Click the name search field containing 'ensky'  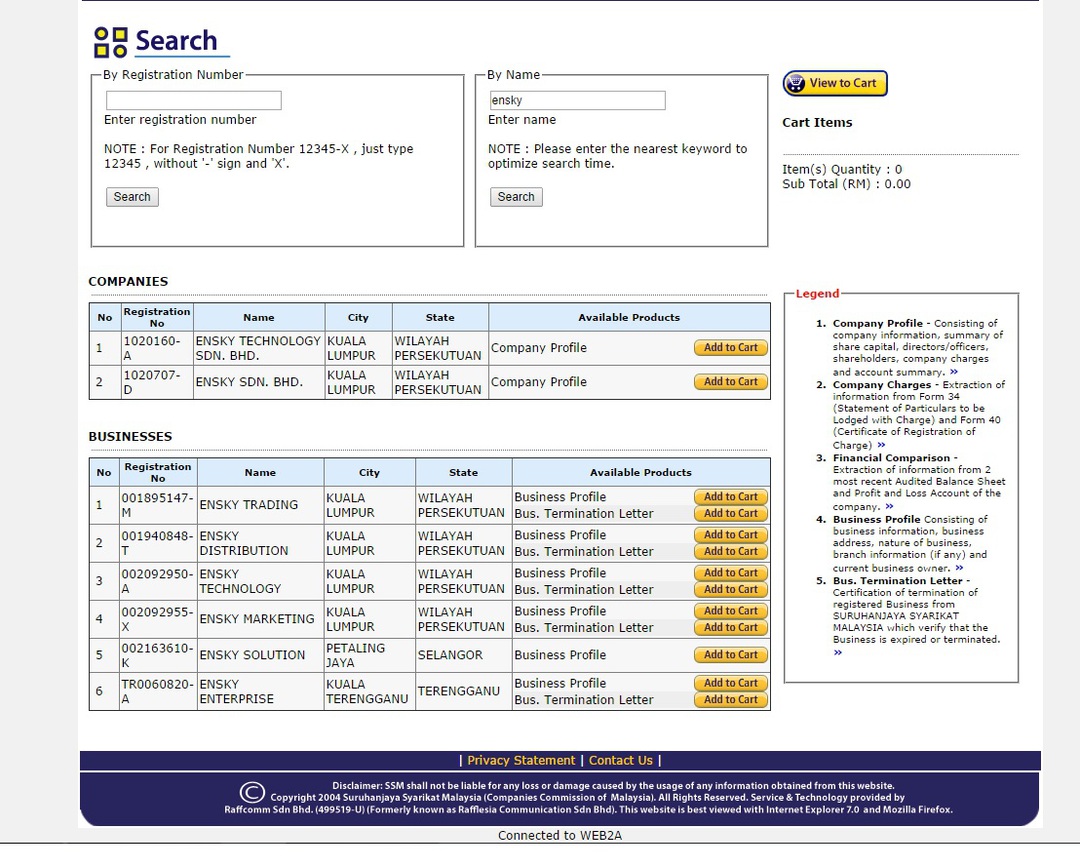576,101
